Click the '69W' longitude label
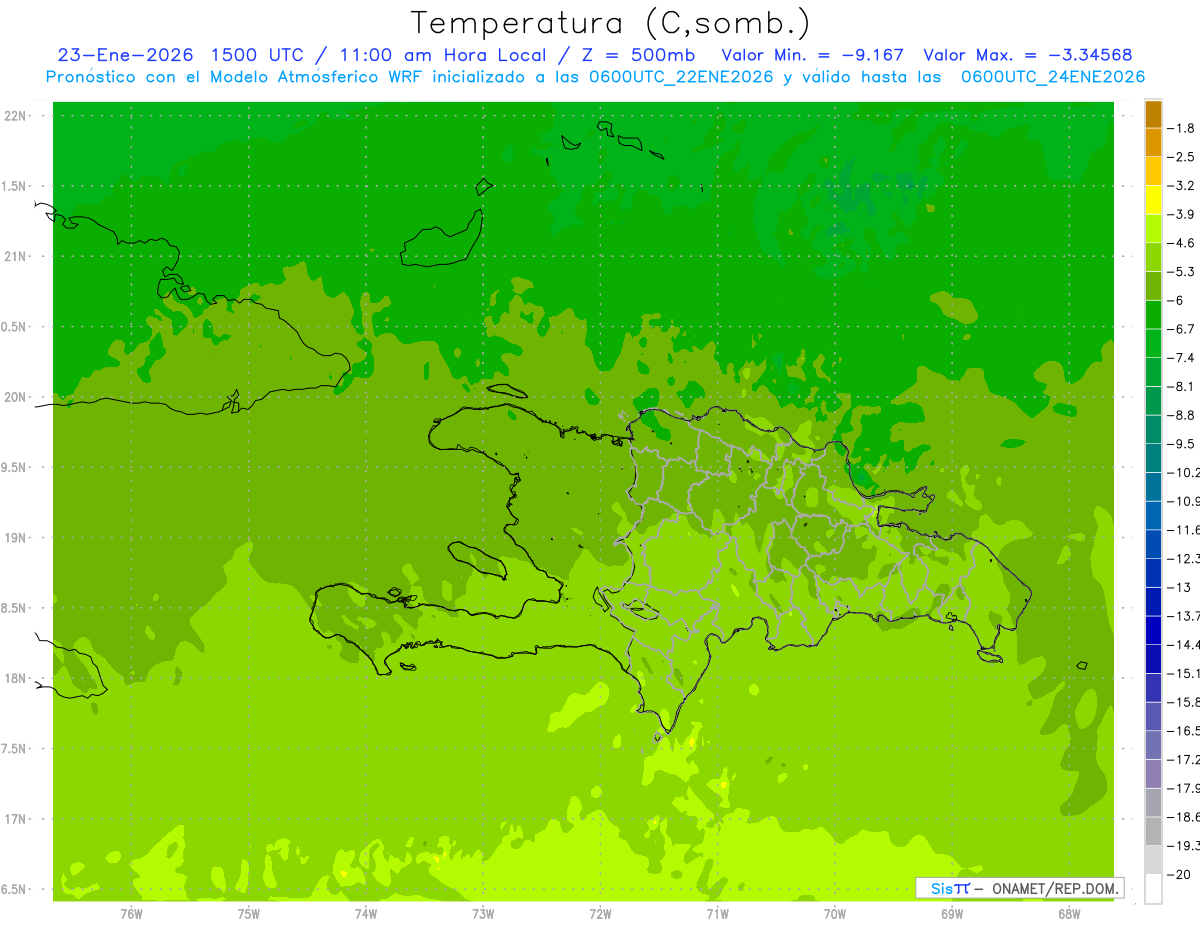The image size is (1200, 927). (952, 914)
